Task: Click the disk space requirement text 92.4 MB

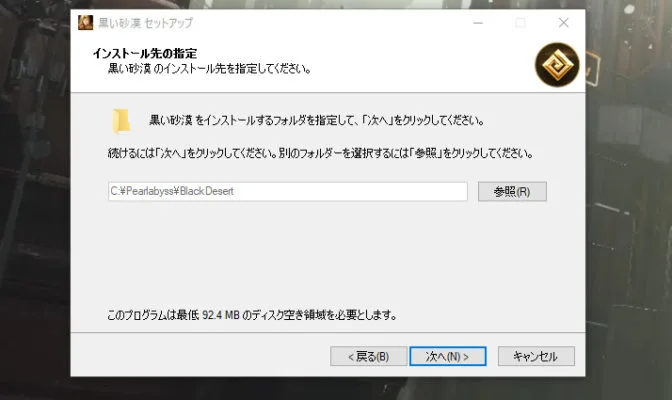Action: (x=221, y=315)
